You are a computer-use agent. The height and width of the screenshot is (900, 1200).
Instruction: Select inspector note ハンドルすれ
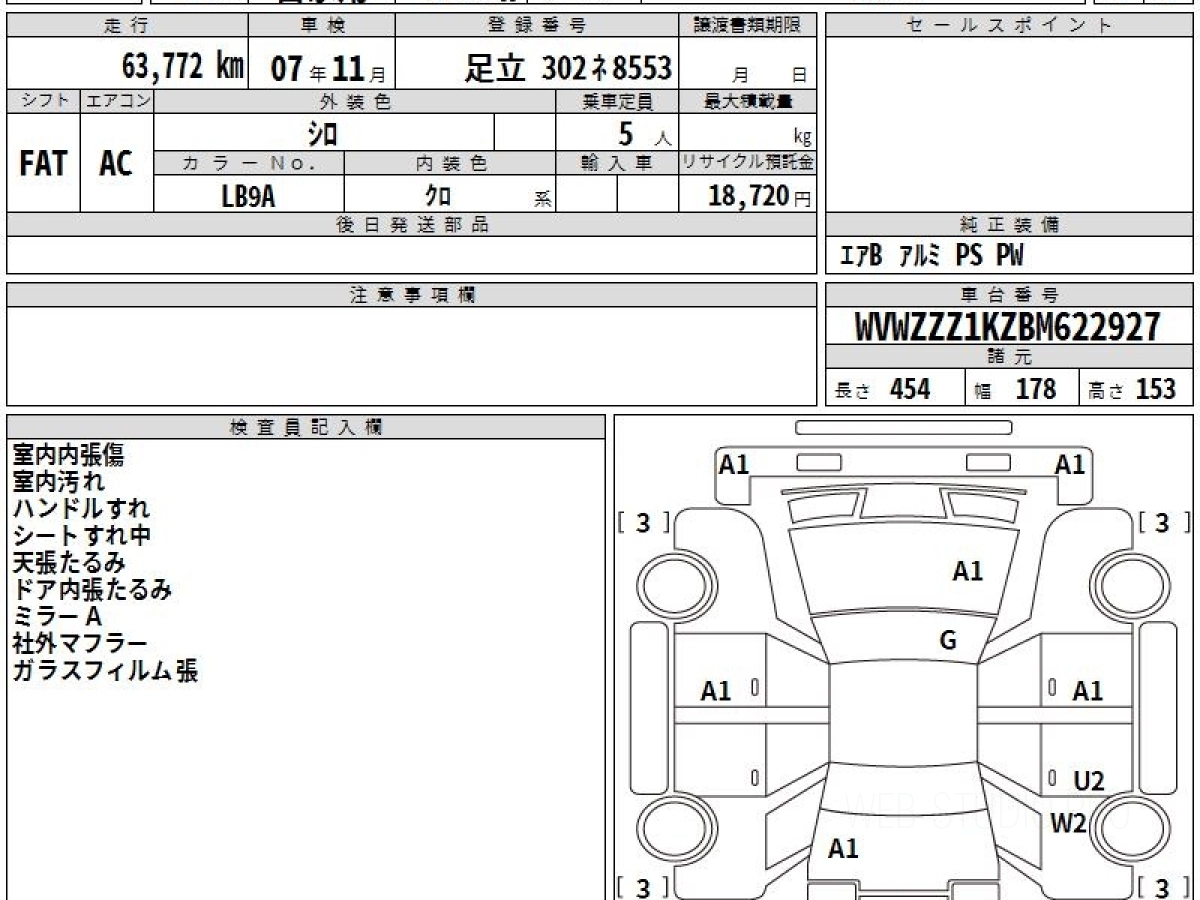point(81,510)
